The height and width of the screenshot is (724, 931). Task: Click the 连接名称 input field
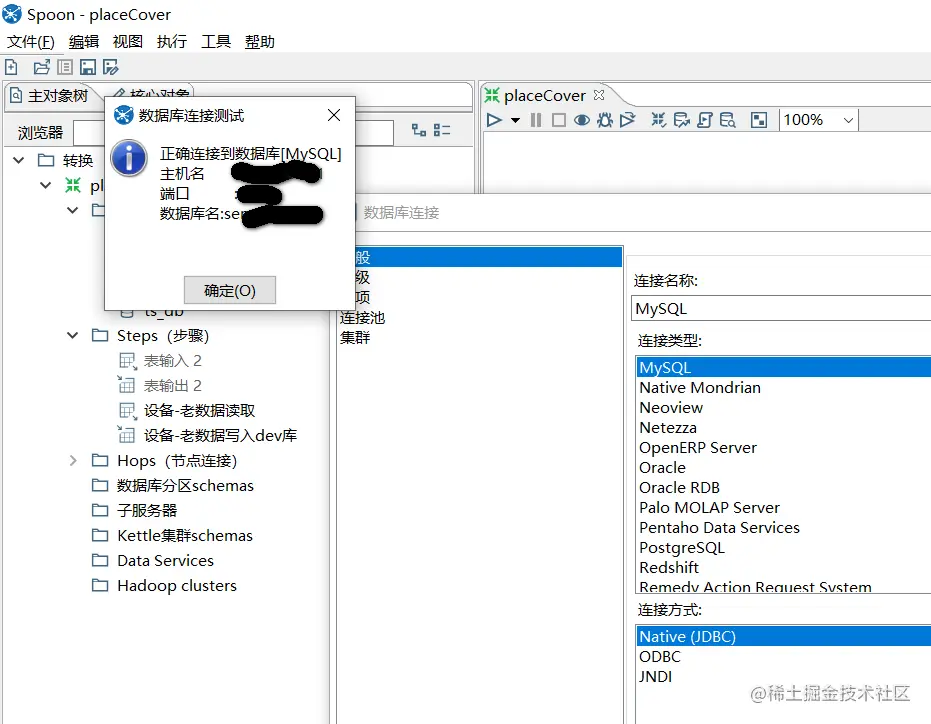point(781,309)
